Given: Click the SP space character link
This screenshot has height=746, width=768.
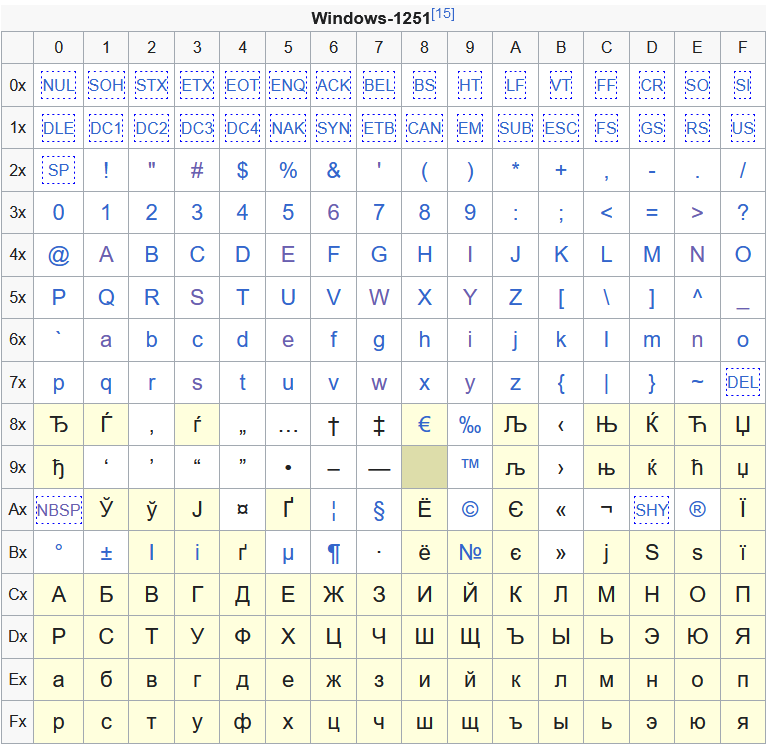Looking at the screenshot, I should 58,170.
